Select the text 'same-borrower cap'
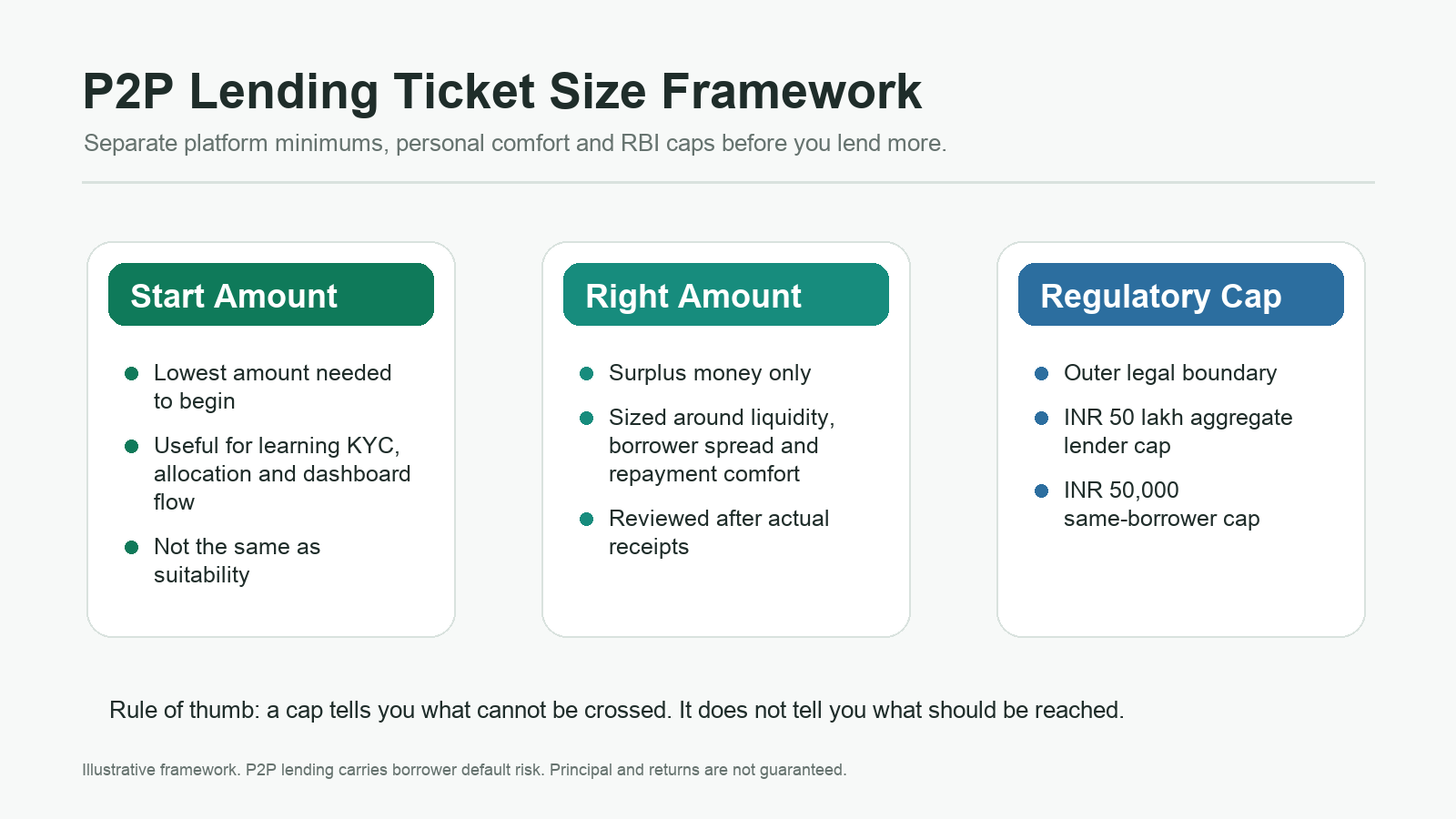This screenshot has width=1456, height=819. (x=1162, y=519)
